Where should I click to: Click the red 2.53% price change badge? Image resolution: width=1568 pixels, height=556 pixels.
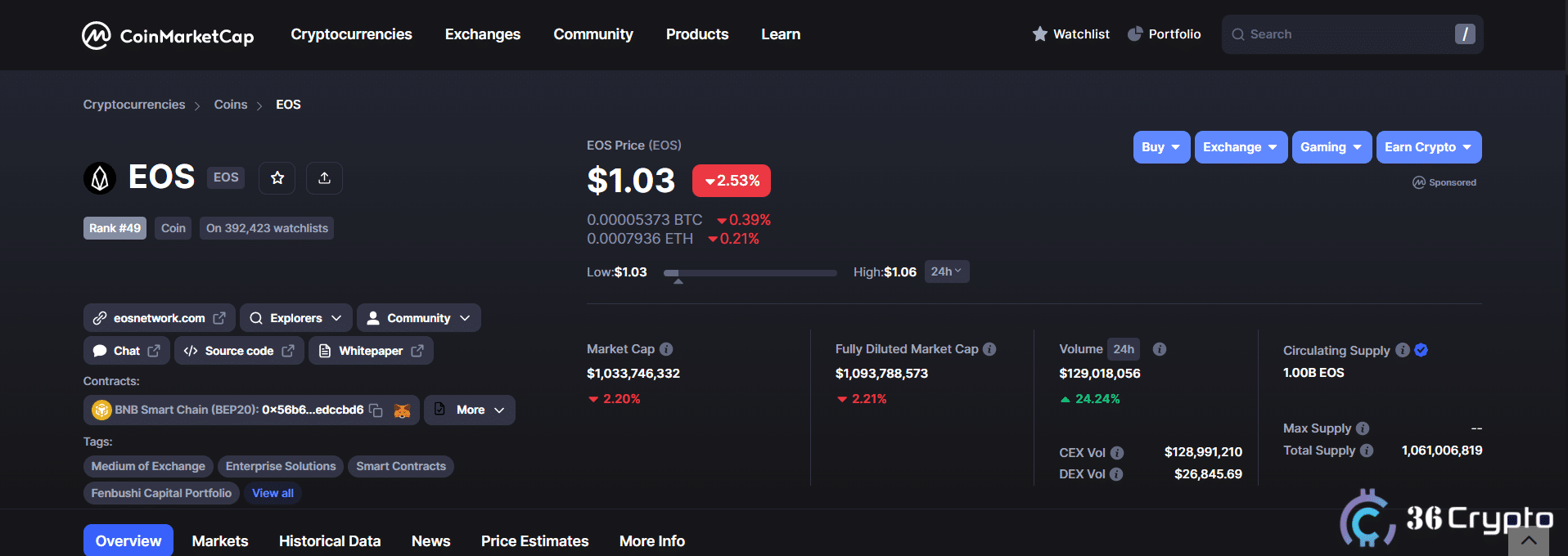pos(732,181)
